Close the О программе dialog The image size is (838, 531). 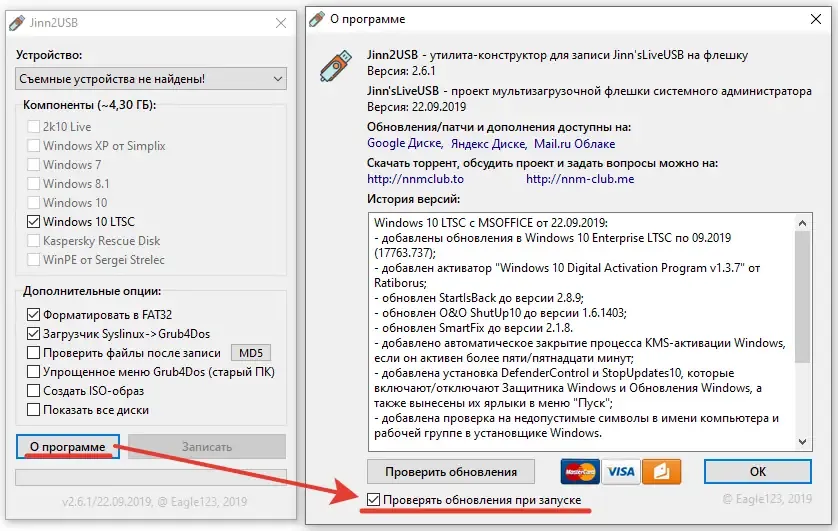816,19
